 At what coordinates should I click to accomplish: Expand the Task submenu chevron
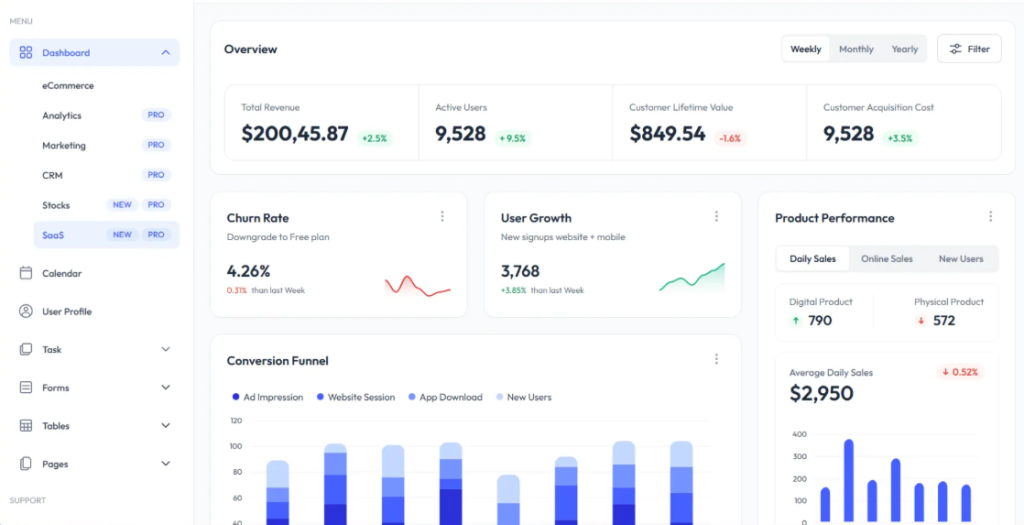165,349
